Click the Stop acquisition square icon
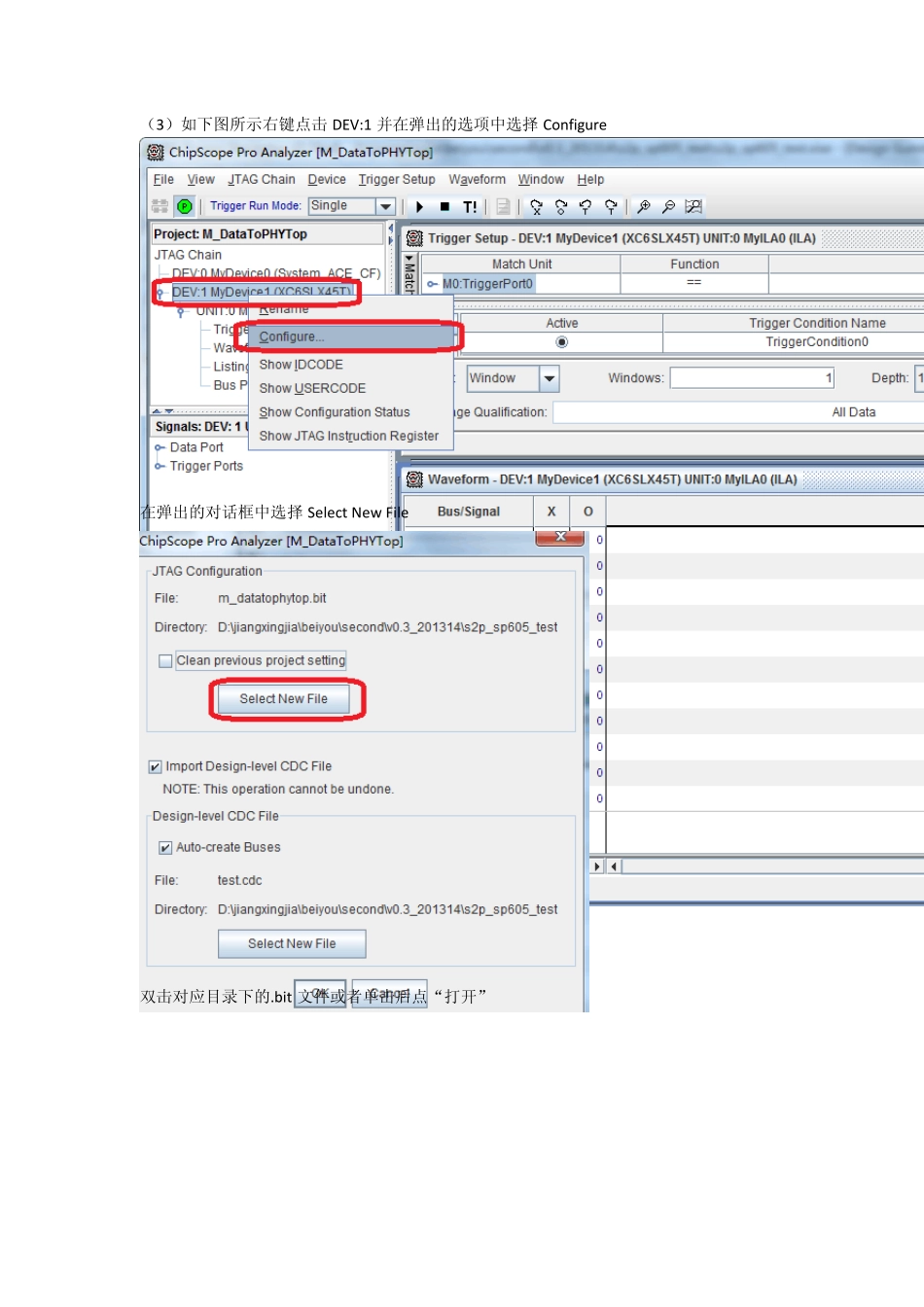This screenshot has width=924, height=1307. pos(444,207)
